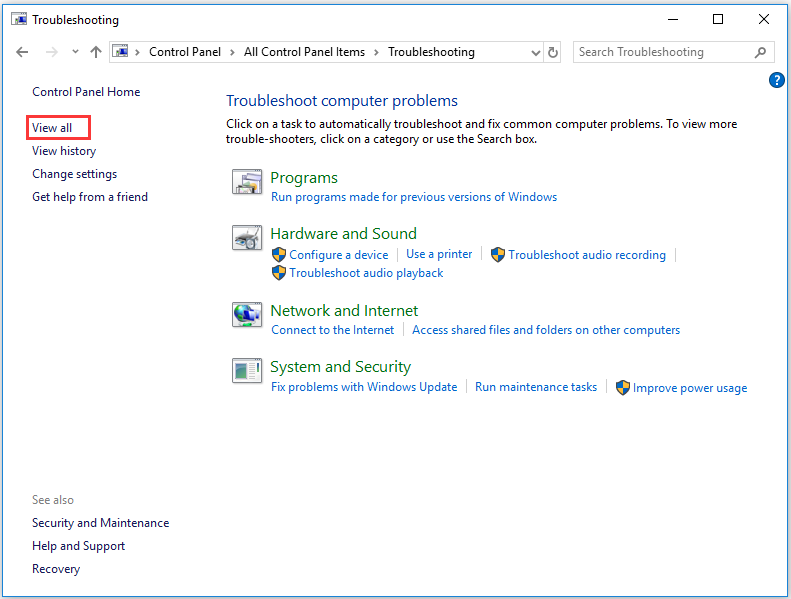This screenshot has width=791, height=599.
Task: Click the Control Panel breadcrumb
Action: (x=185, y=52)
